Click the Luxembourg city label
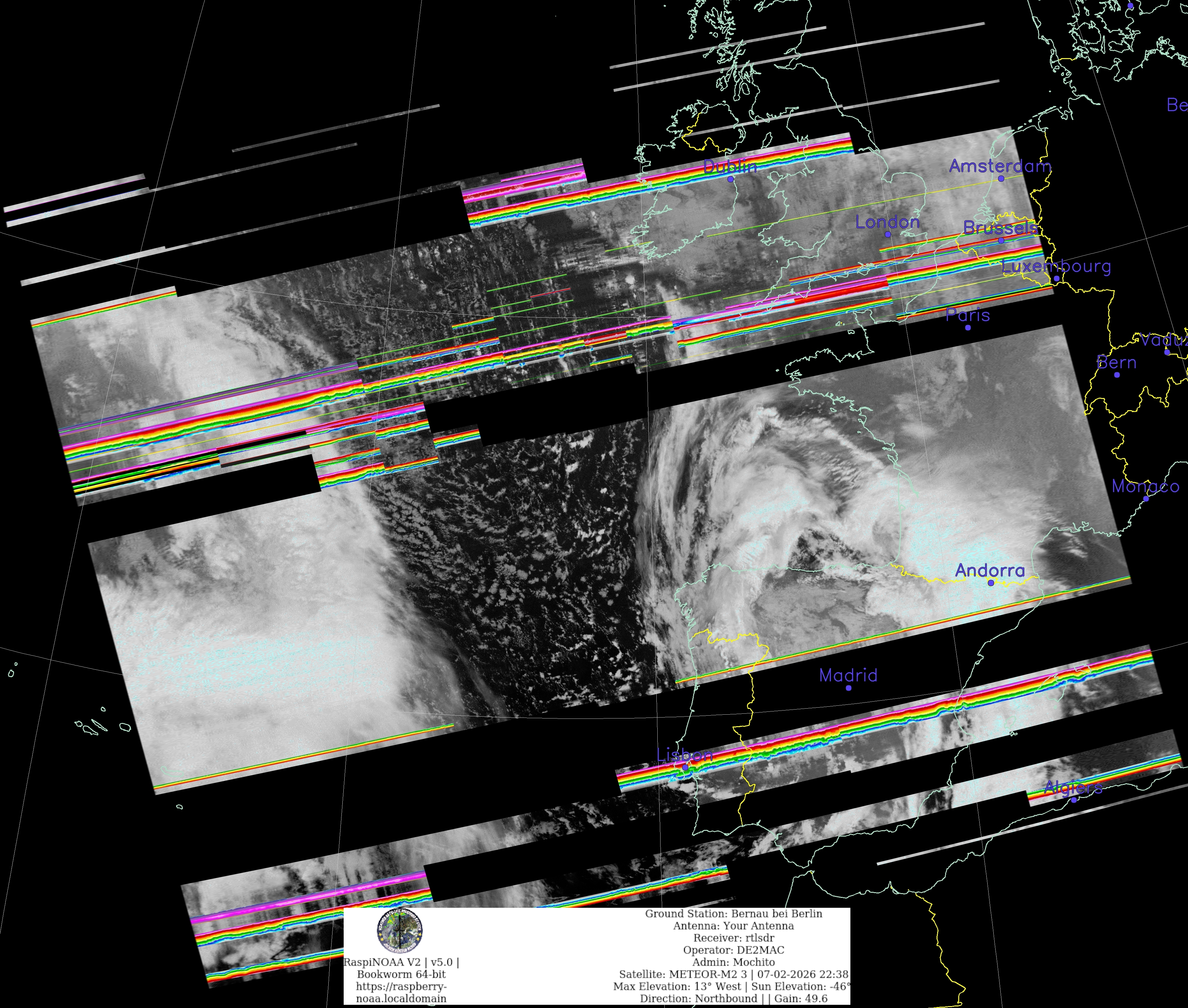The height and width of the screenshot is (1008, 1188). pyautogui.click(x=1056, y=266)
